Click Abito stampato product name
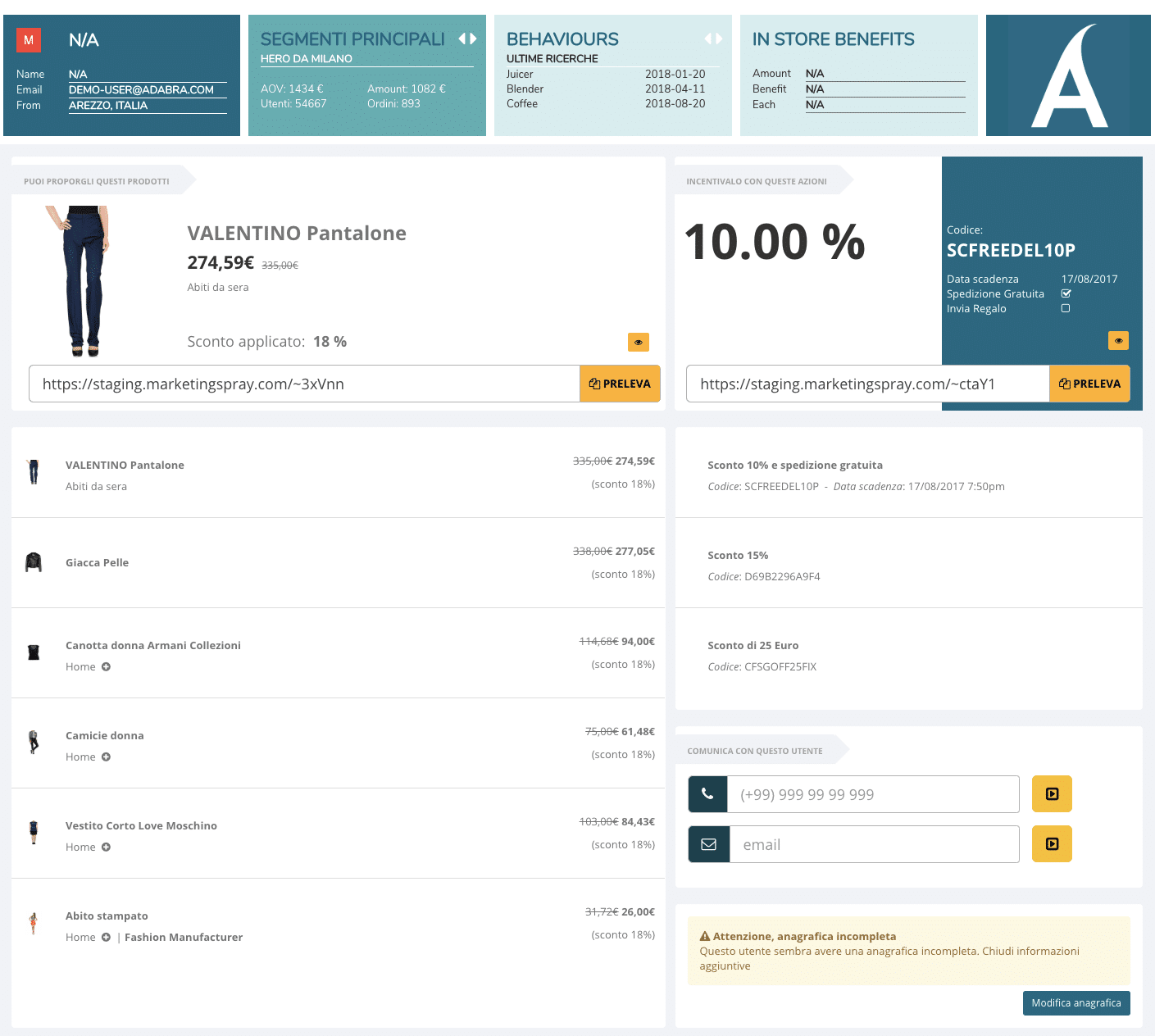This screenshot has width=1155, height=1036. 107,916
